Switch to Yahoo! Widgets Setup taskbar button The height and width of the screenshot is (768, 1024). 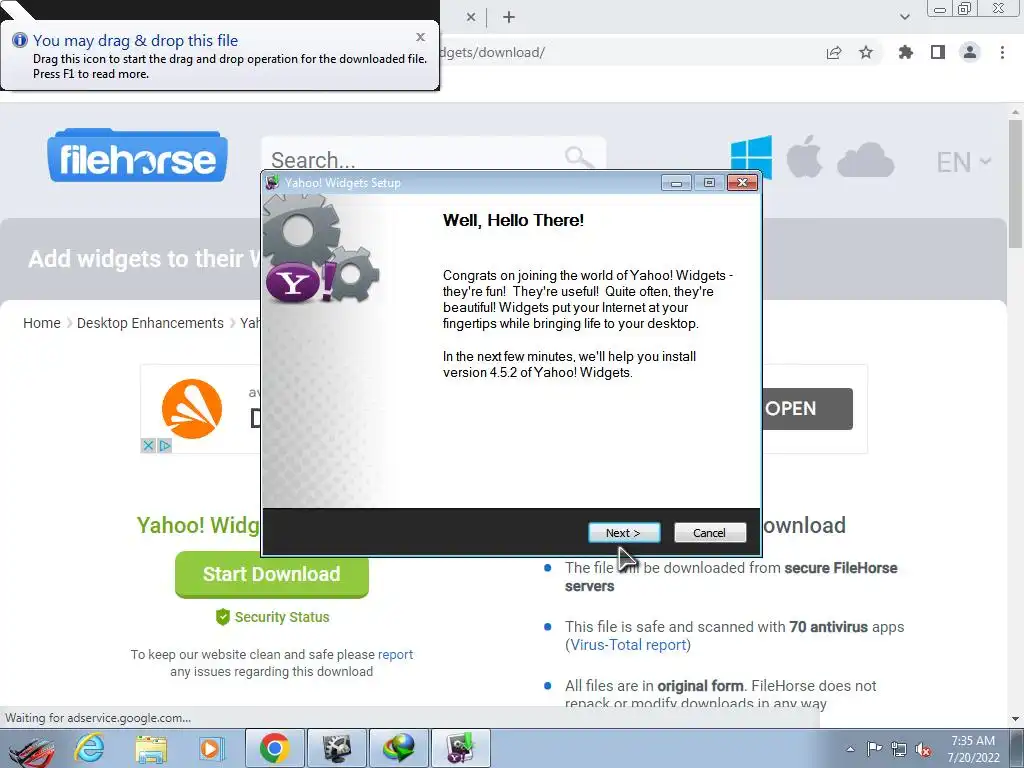click(460, 748)
